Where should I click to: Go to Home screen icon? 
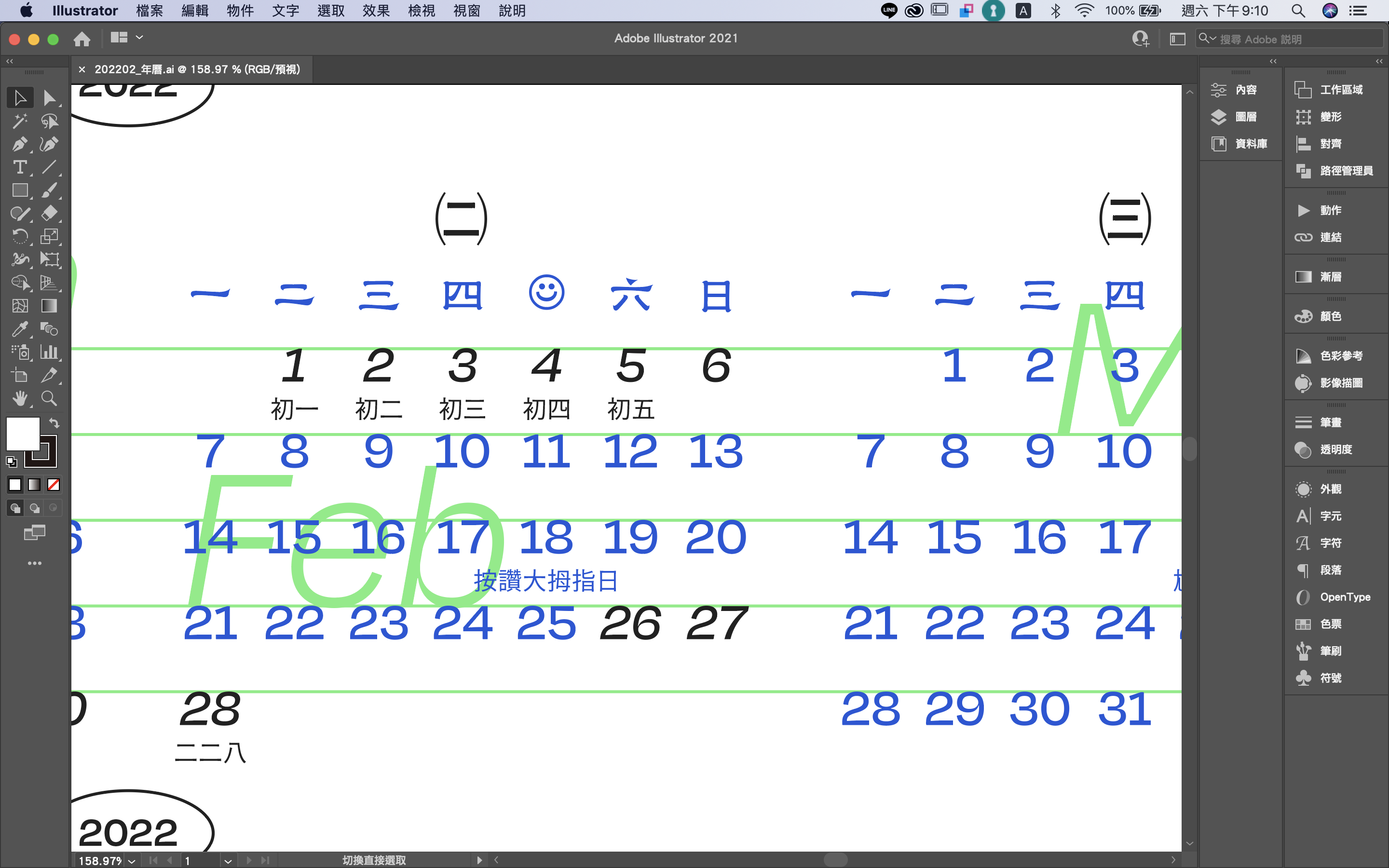point(82,39)
